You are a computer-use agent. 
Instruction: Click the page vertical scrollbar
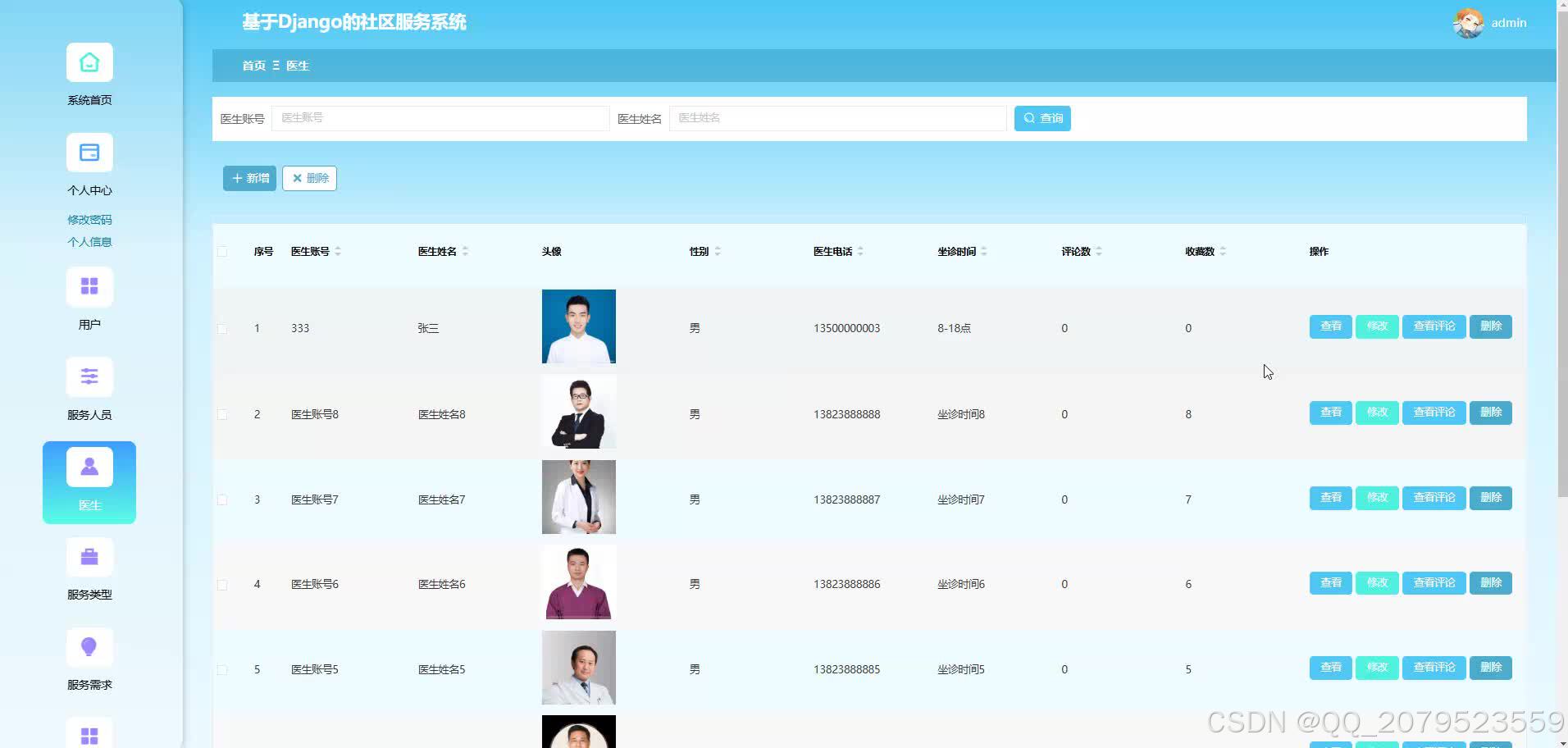point(1562,254)
